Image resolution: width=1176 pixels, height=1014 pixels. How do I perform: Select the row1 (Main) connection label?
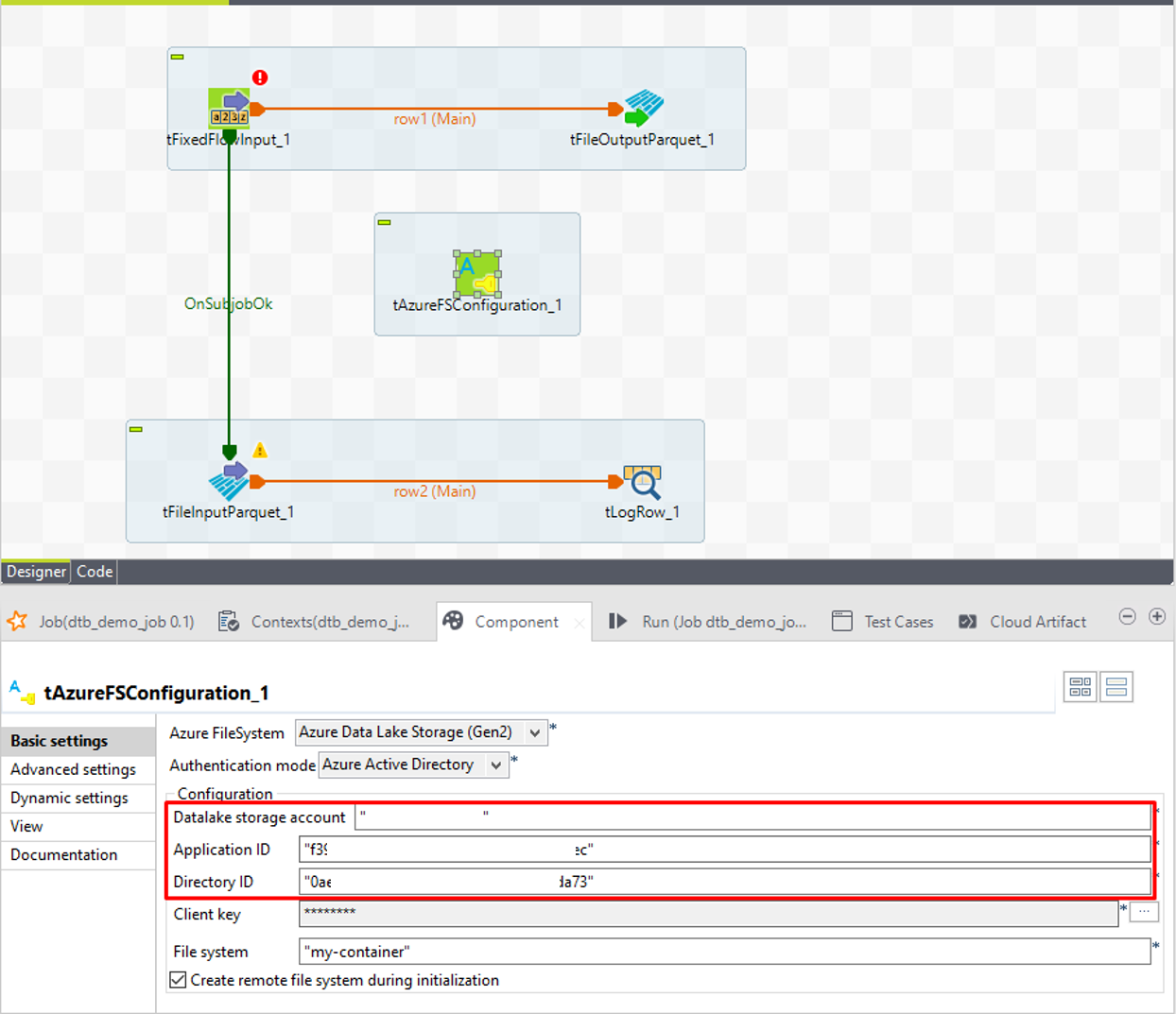[435, 119]
